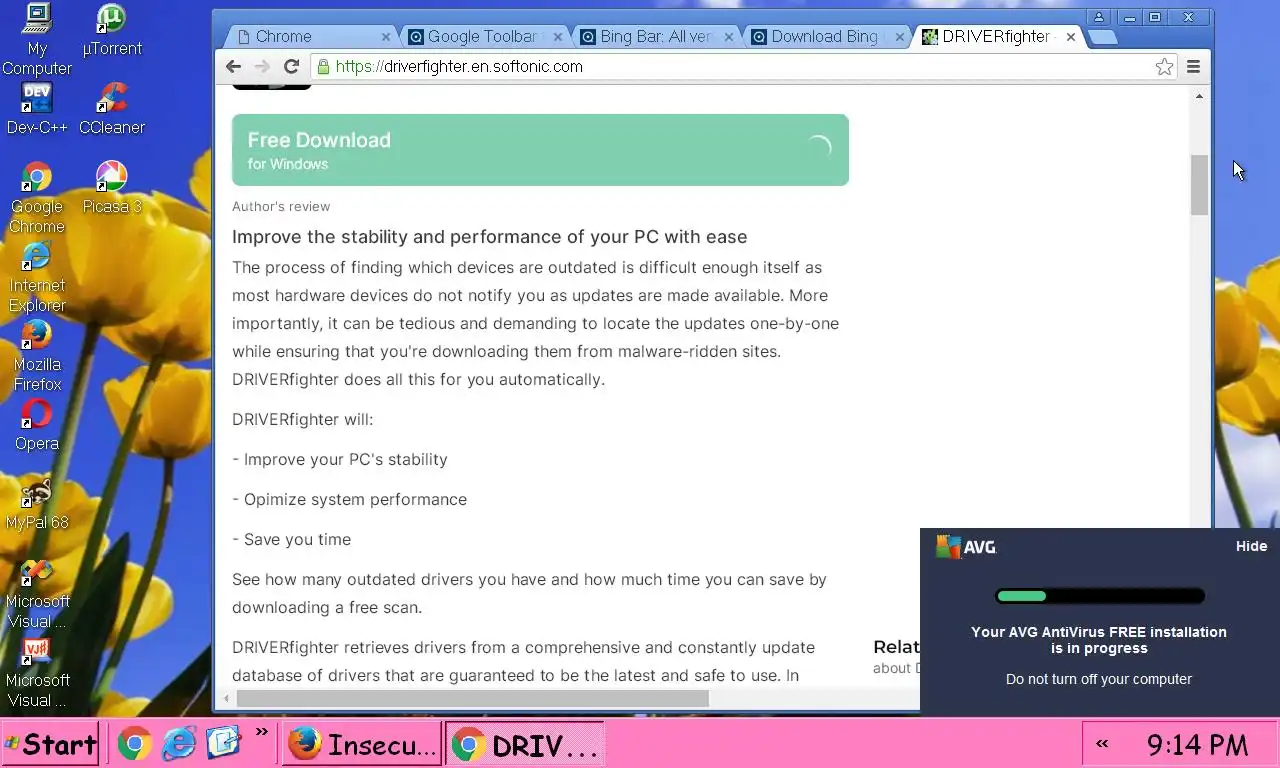Click 'Do not turn off your computer' text
This screenshot has height=768, width=1280.
point(1099,679)
